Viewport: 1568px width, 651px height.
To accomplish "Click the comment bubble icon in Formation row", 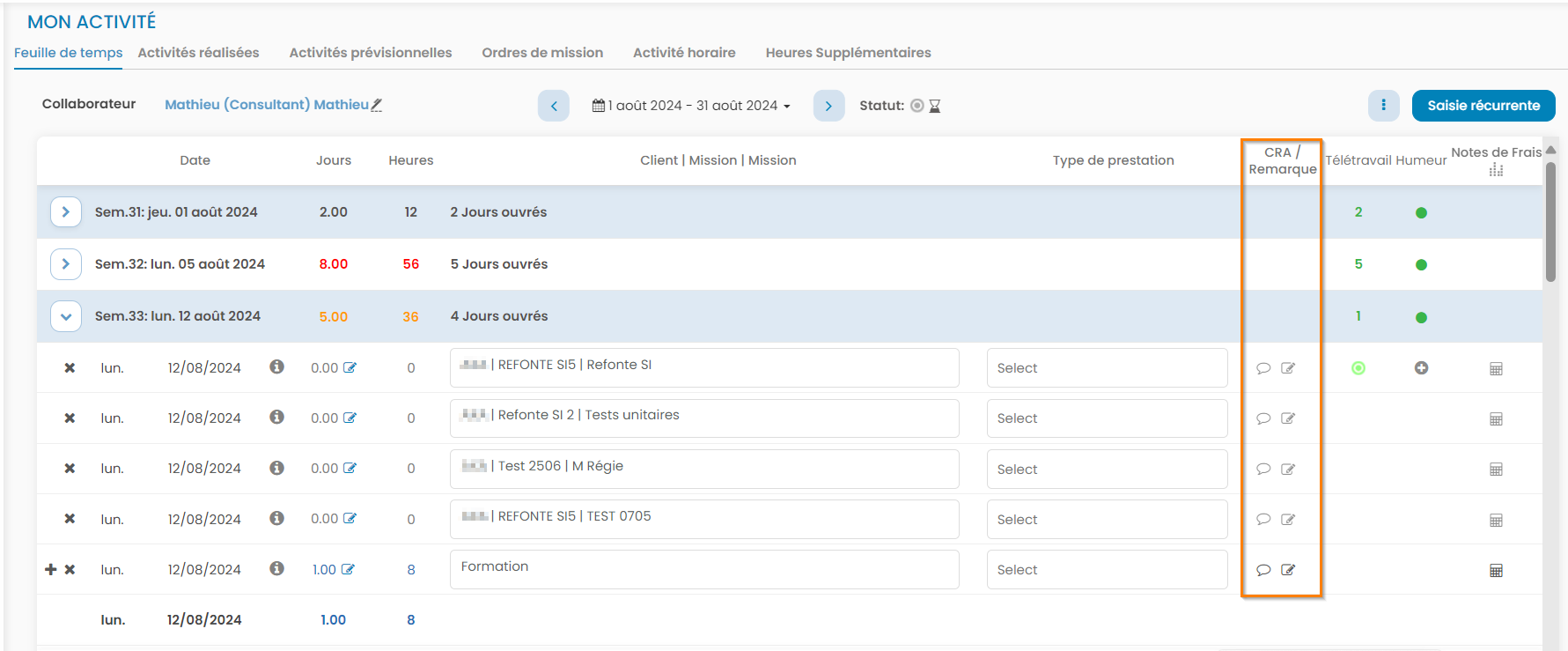I will point(1263,570).
